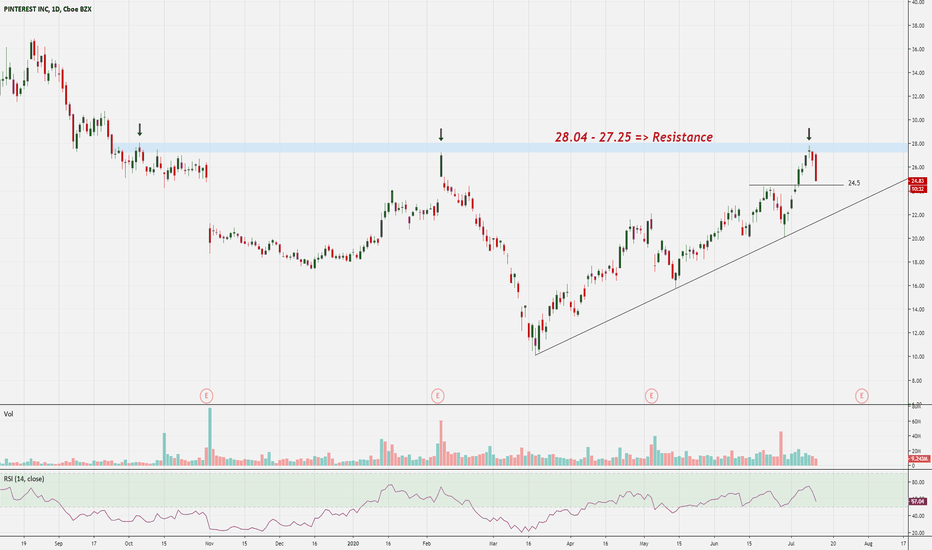Screen dimensions: 932x550
Task: Click the Apr label on time axis
Action: pyautogui.click(x=571, y=543)
